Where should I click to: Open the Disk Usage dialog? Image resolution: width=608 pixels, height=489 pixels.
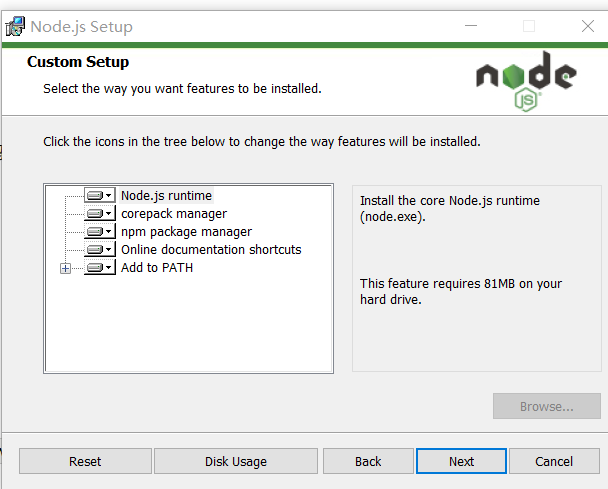tap(236, 461)
